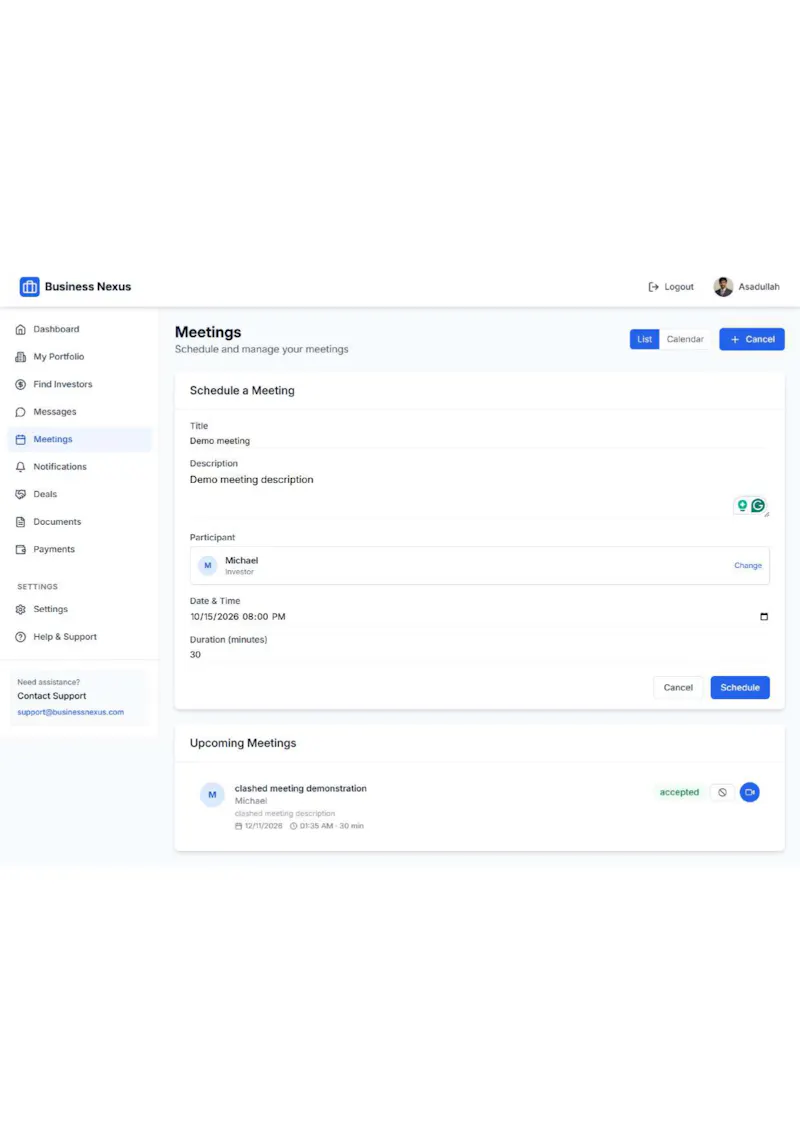Click the Documents file icon
Screen dimensions: 800x1132
[20, 522]
